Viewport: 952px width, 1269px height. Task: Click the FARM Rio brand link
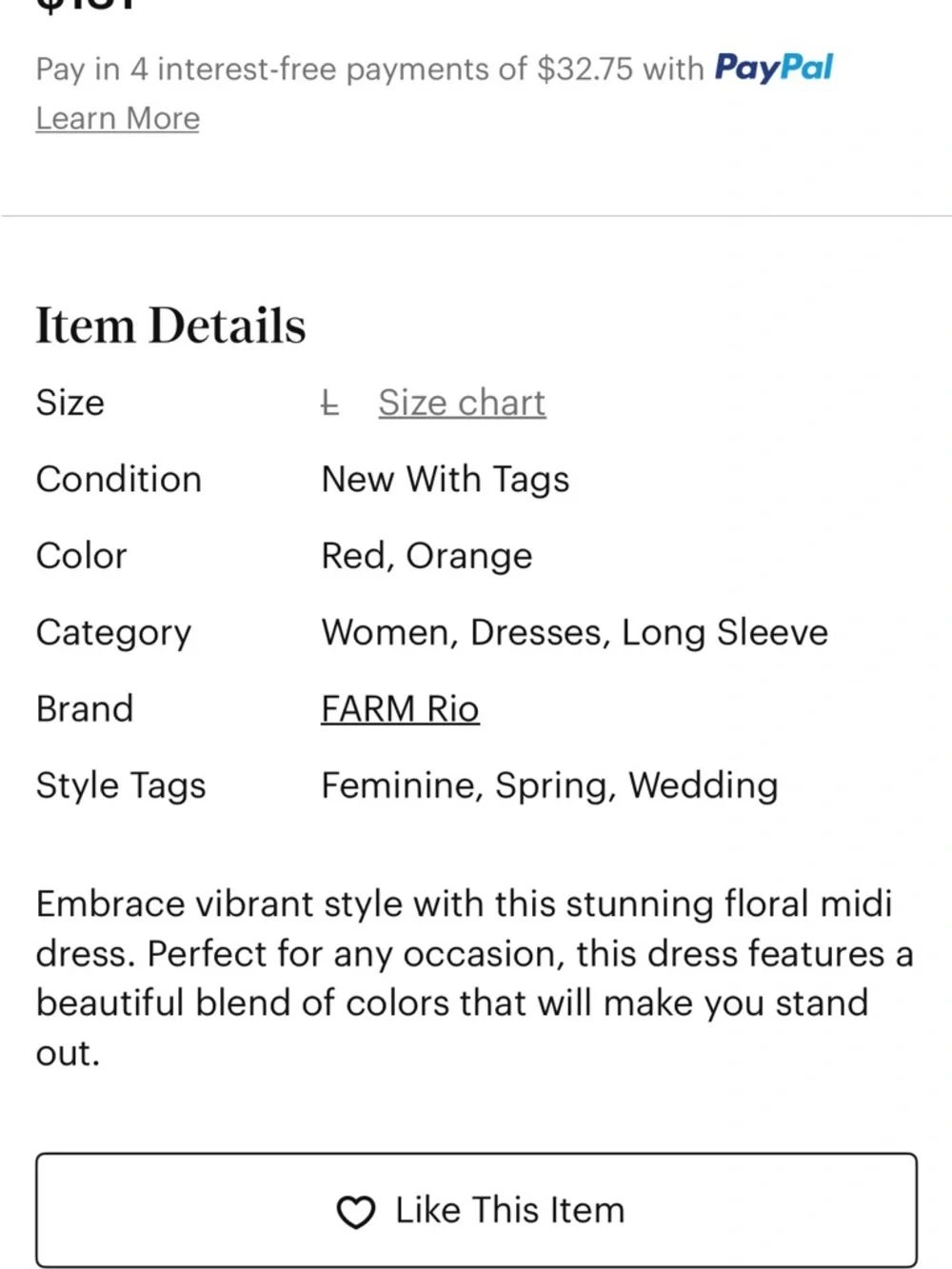[x=400, y=708]
